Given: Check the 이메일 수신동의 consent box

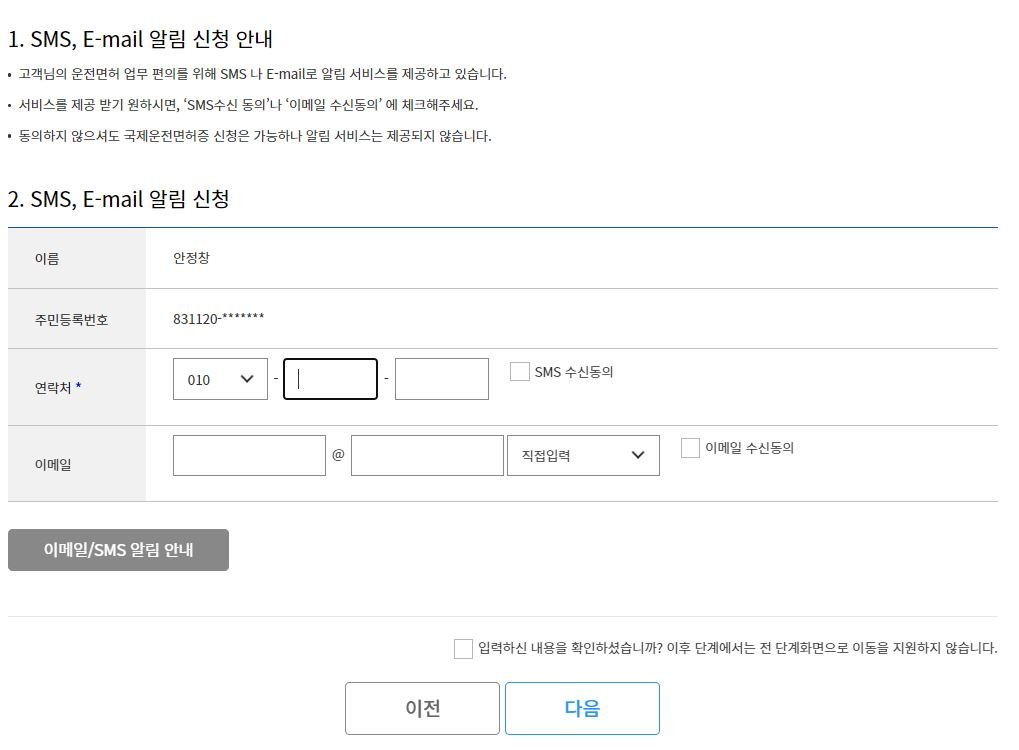Looking at the screenshot, I should click(x=689, y=448).
